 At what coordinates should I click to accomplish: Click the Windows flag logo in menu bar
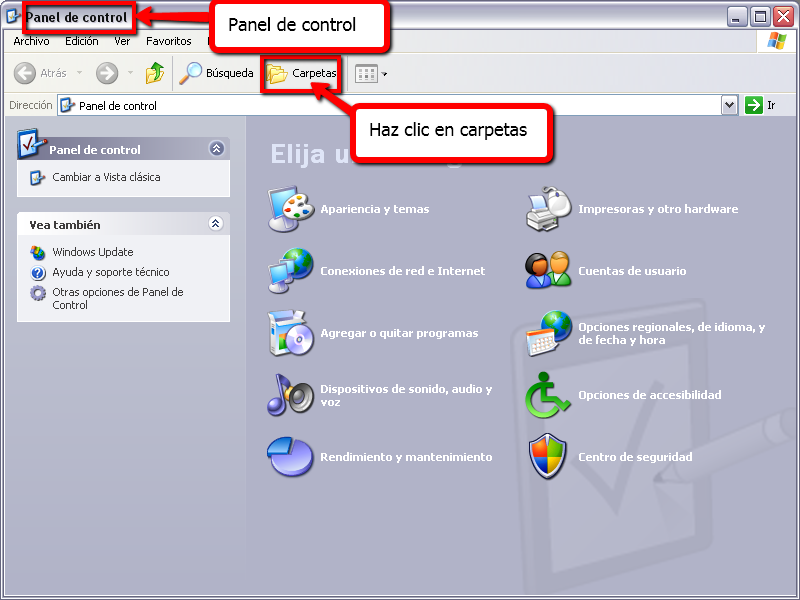point(777,41)
